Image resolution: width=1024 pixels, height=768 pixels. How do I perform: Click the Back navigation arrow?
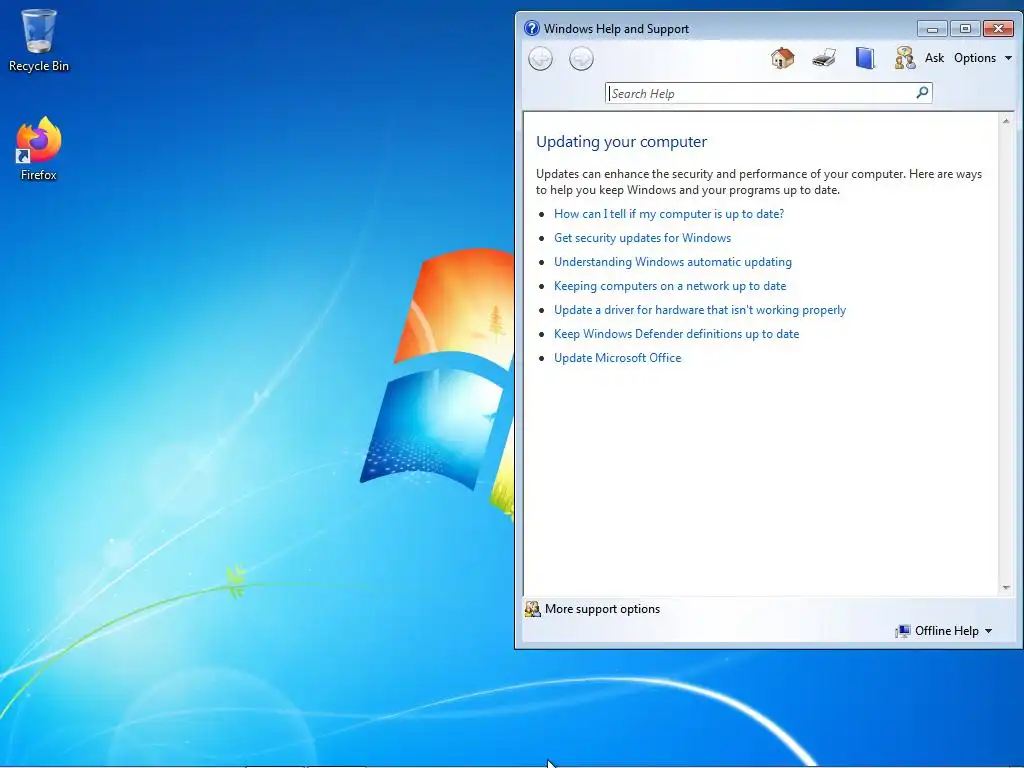(x=540, y=59)
